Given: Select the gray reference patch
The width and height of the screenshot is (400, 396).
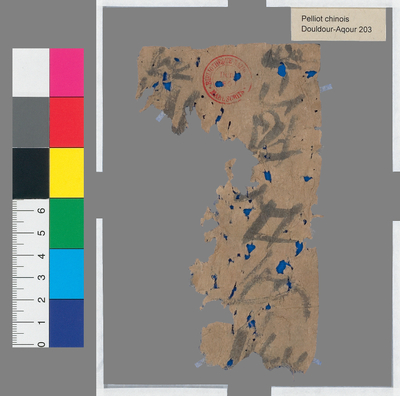Looking at the screenshot, I should click(x=31, y=122).
